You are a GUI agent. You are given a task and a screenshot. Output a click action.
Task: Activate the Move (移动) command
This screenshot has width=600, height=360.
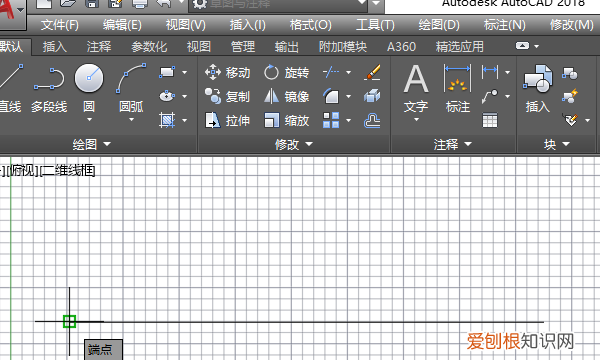228,72
